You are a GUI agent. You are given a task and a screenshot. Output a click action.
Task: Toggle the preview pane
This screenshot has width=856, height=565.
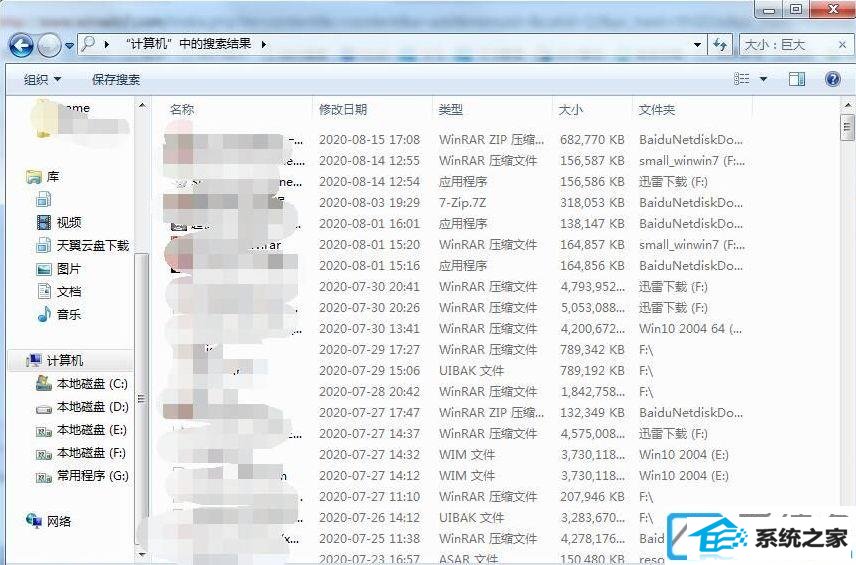(797, 79)
